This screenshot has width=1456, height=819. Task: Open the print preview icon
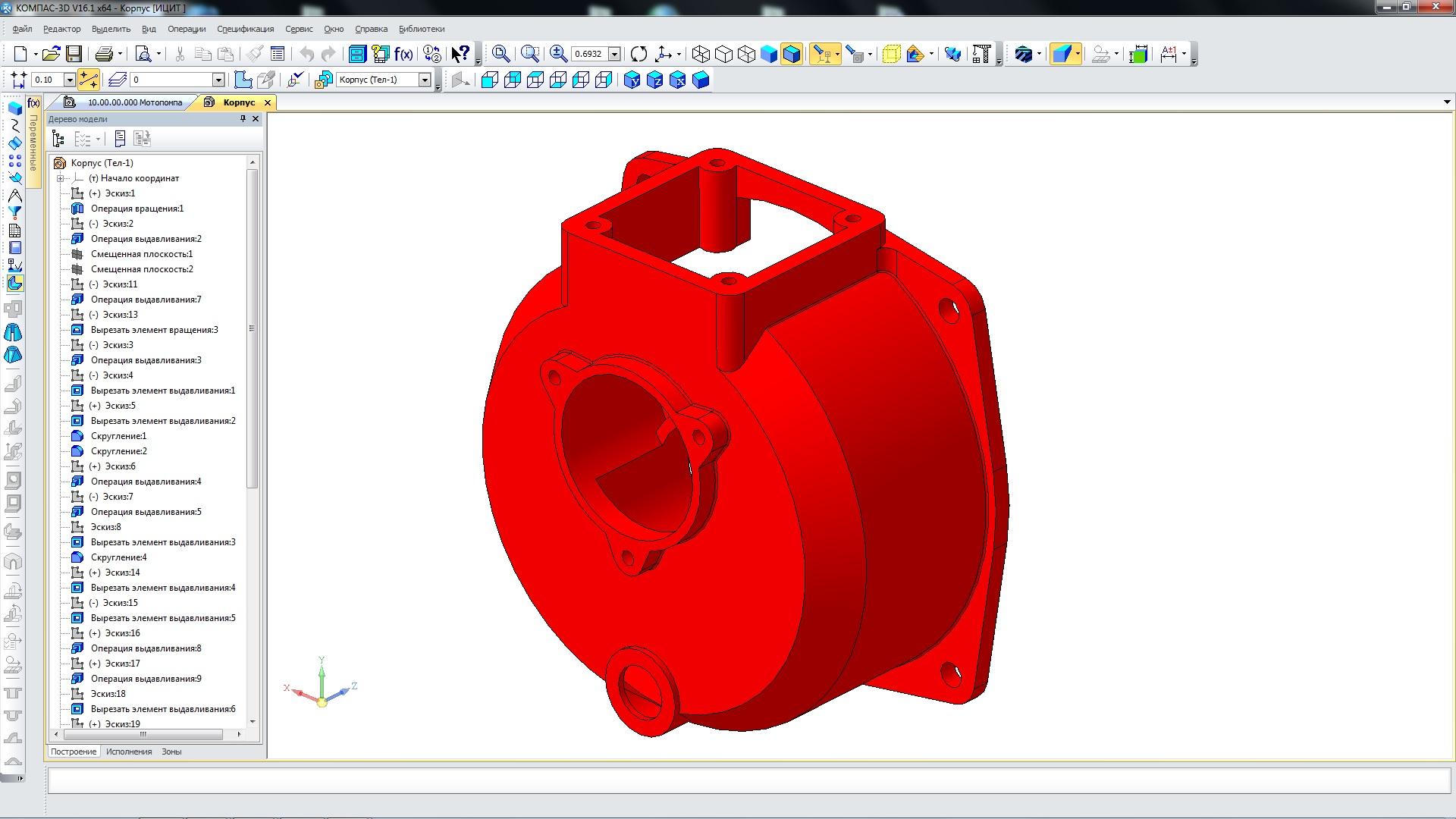(x=143, y=54)
